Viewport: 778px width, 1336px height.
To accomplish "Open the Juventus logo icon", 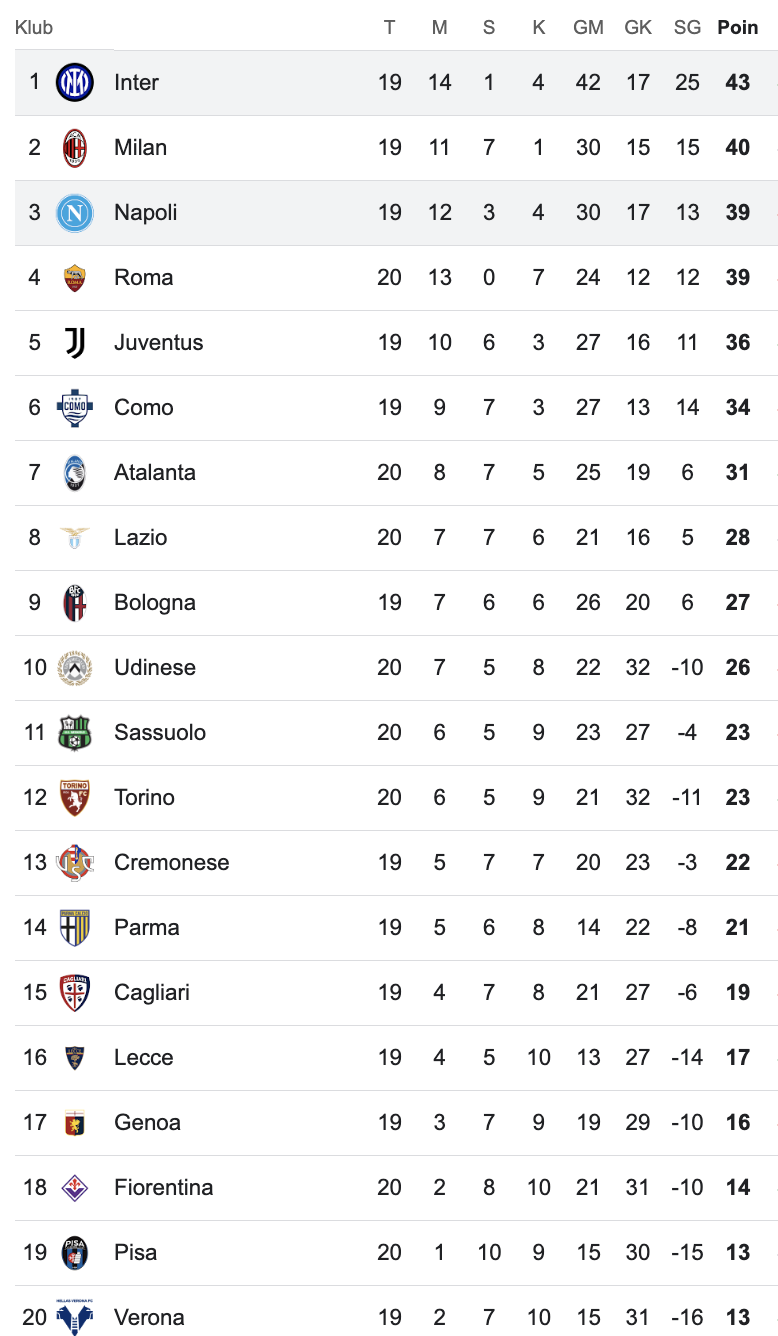I will tap(75, 343).
